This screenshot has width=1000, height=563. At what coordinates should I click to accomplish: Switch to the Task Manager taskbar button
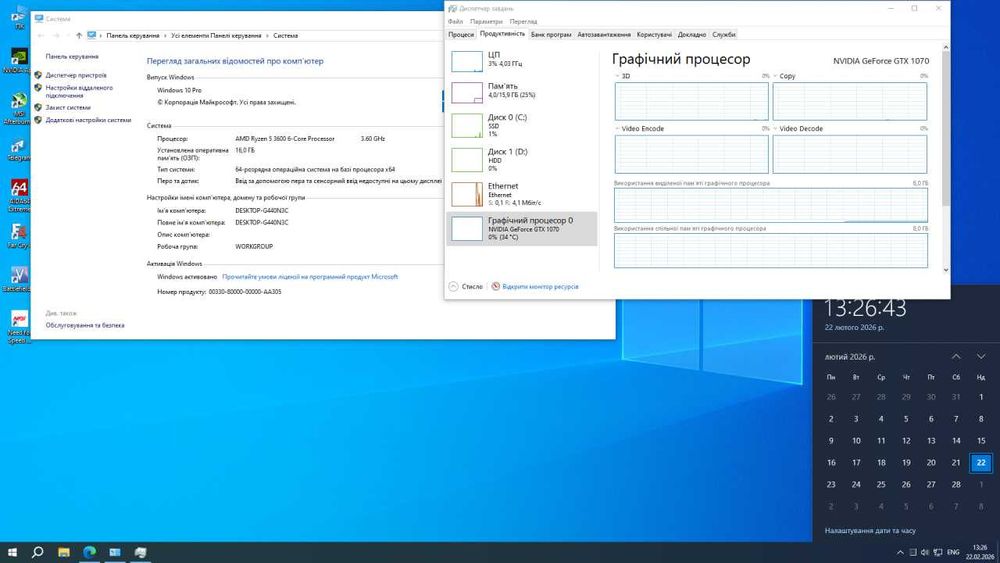tap(140, 552)
